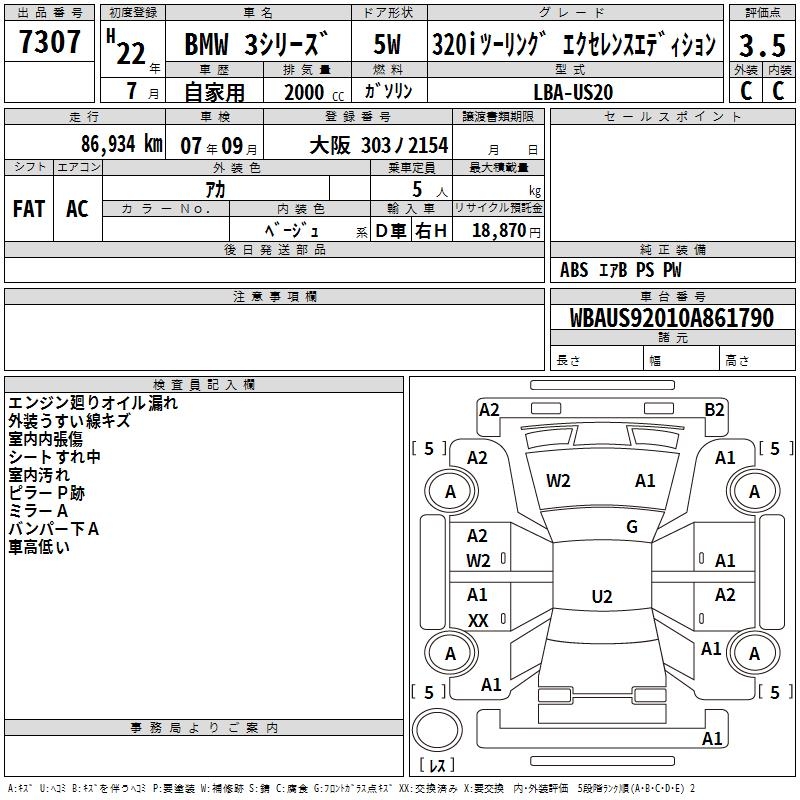
Task: Click the G mark on the windshield
Action: [x=632, y=527]
